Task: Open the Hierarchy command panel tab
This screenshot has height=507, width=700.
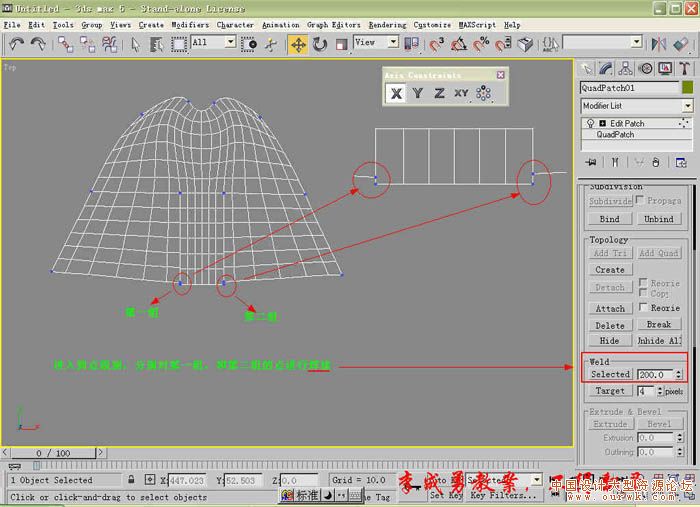Action: pos(625,68)
